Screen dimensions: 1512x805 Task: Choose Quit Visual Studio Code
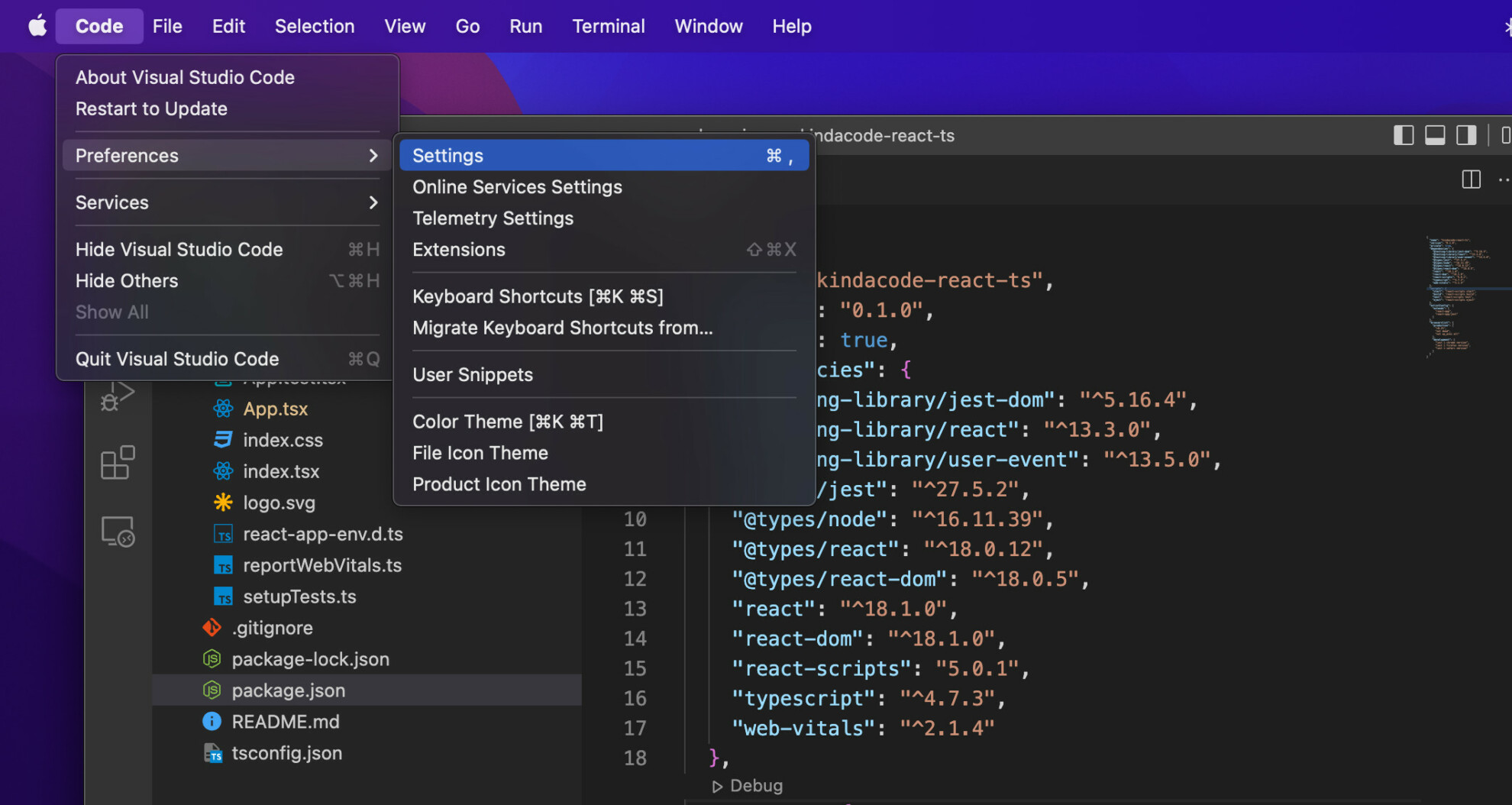pos(228,359)
